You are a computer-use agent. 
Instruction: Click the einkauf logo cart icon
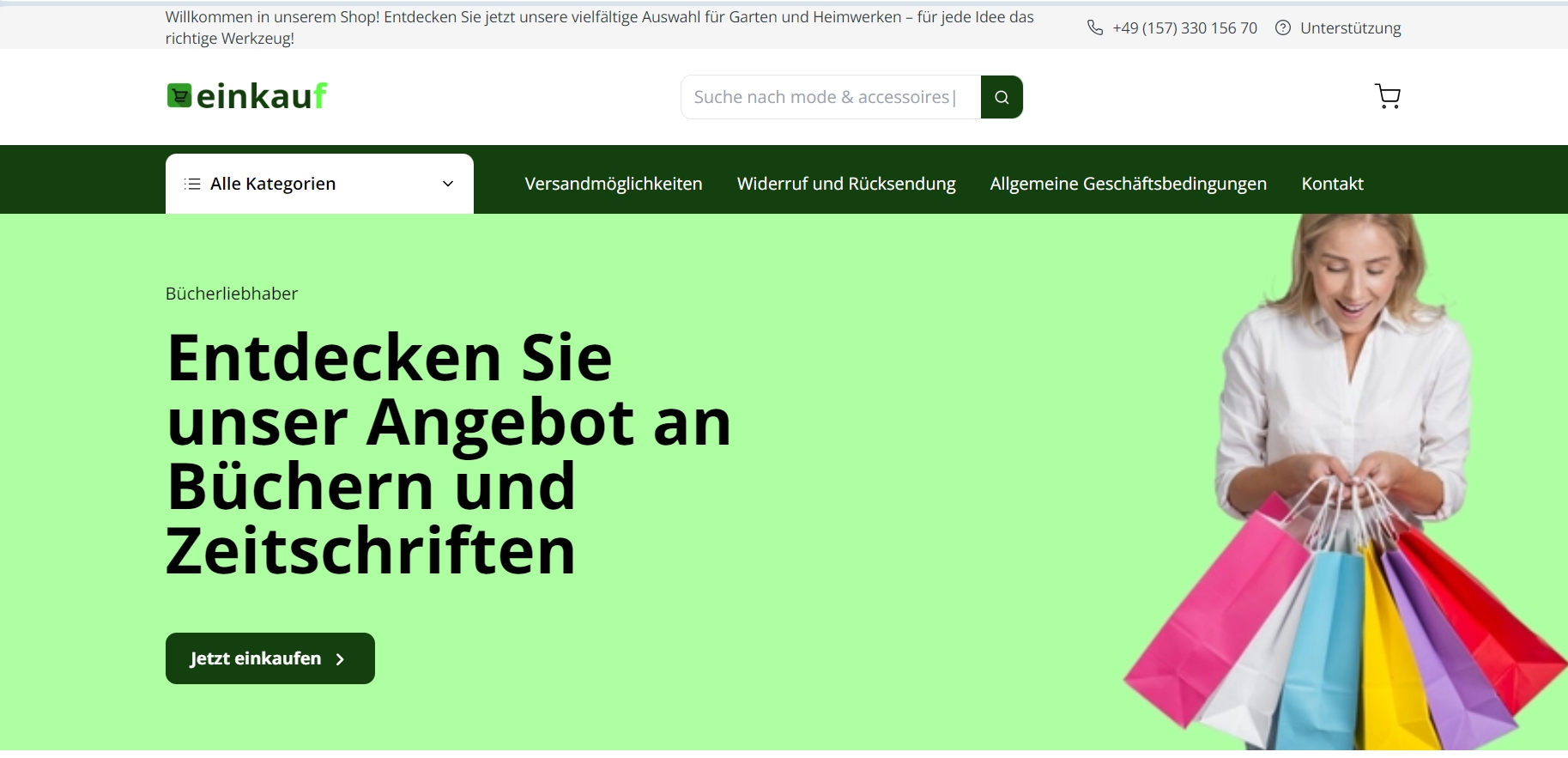[179, 95]
